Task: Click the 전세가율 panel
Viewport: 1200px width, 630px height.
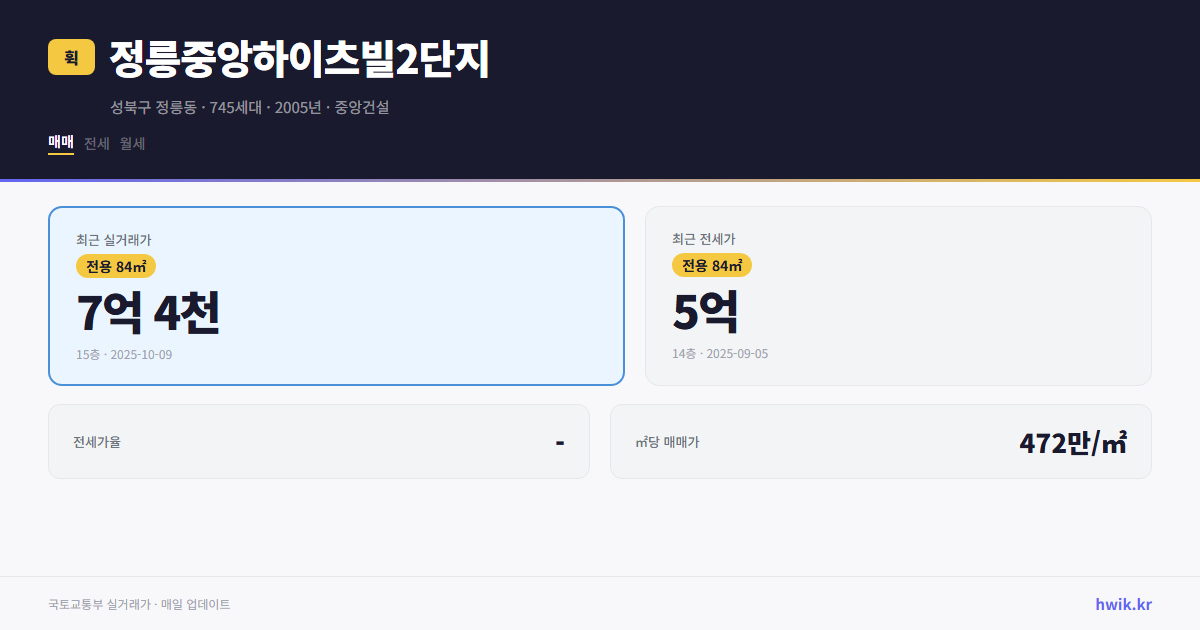Action: coord(319,441)
